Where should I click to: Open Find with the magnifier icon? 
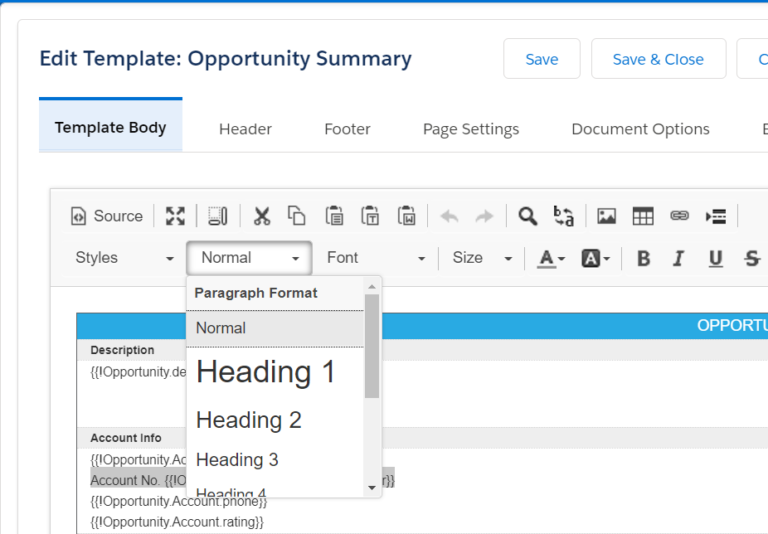527,216
